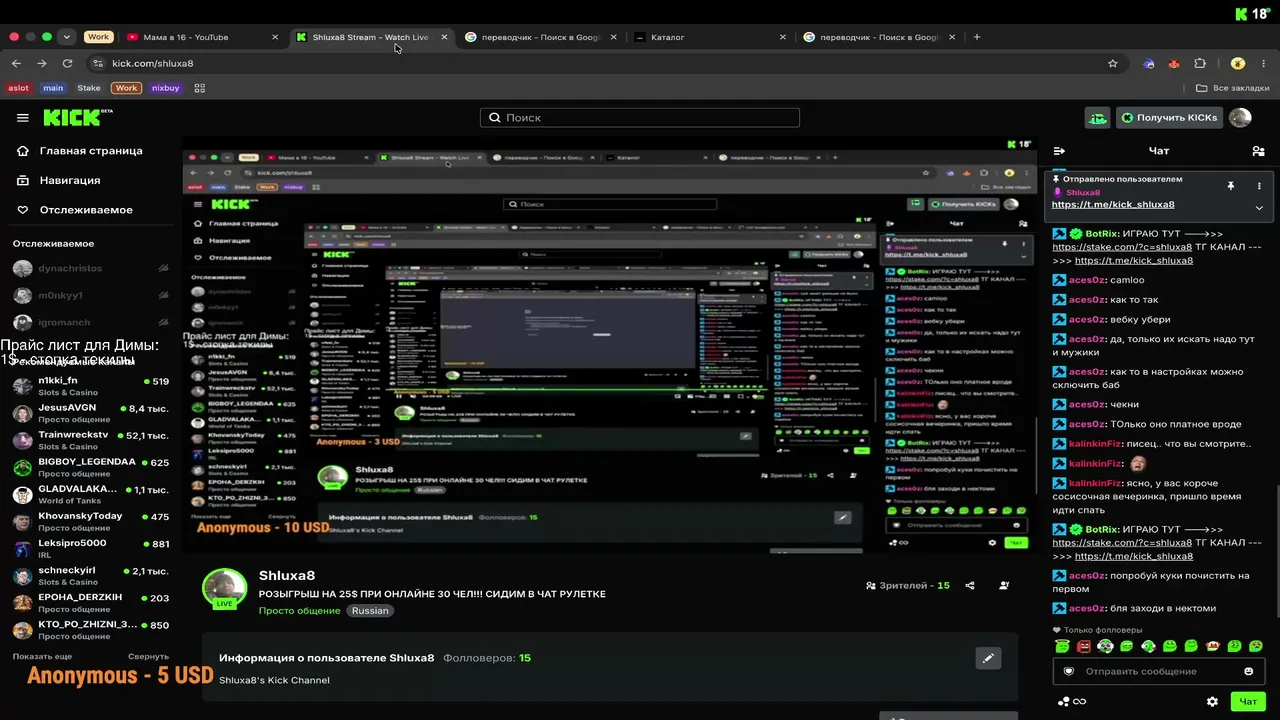
Task: Share the Shluxa8 stream
Action: [x=970, y=586]
